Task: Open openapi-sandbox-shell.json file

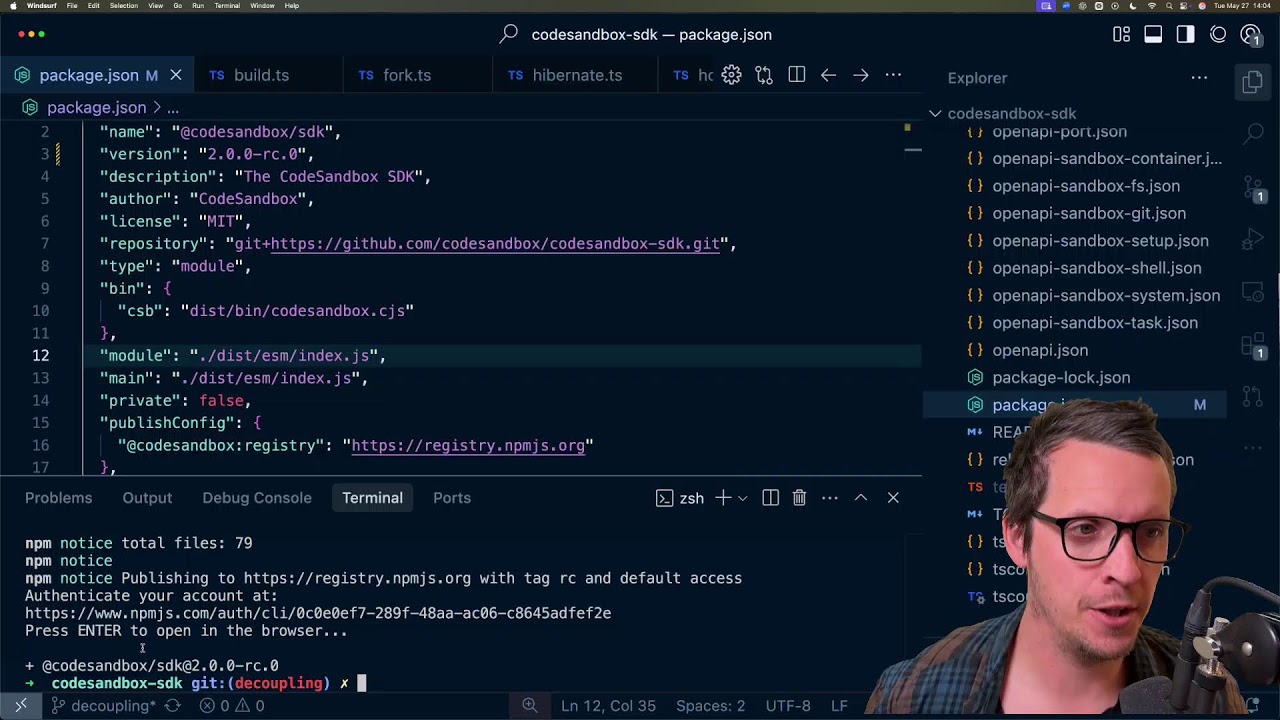Action: [x=1097, y=268]
